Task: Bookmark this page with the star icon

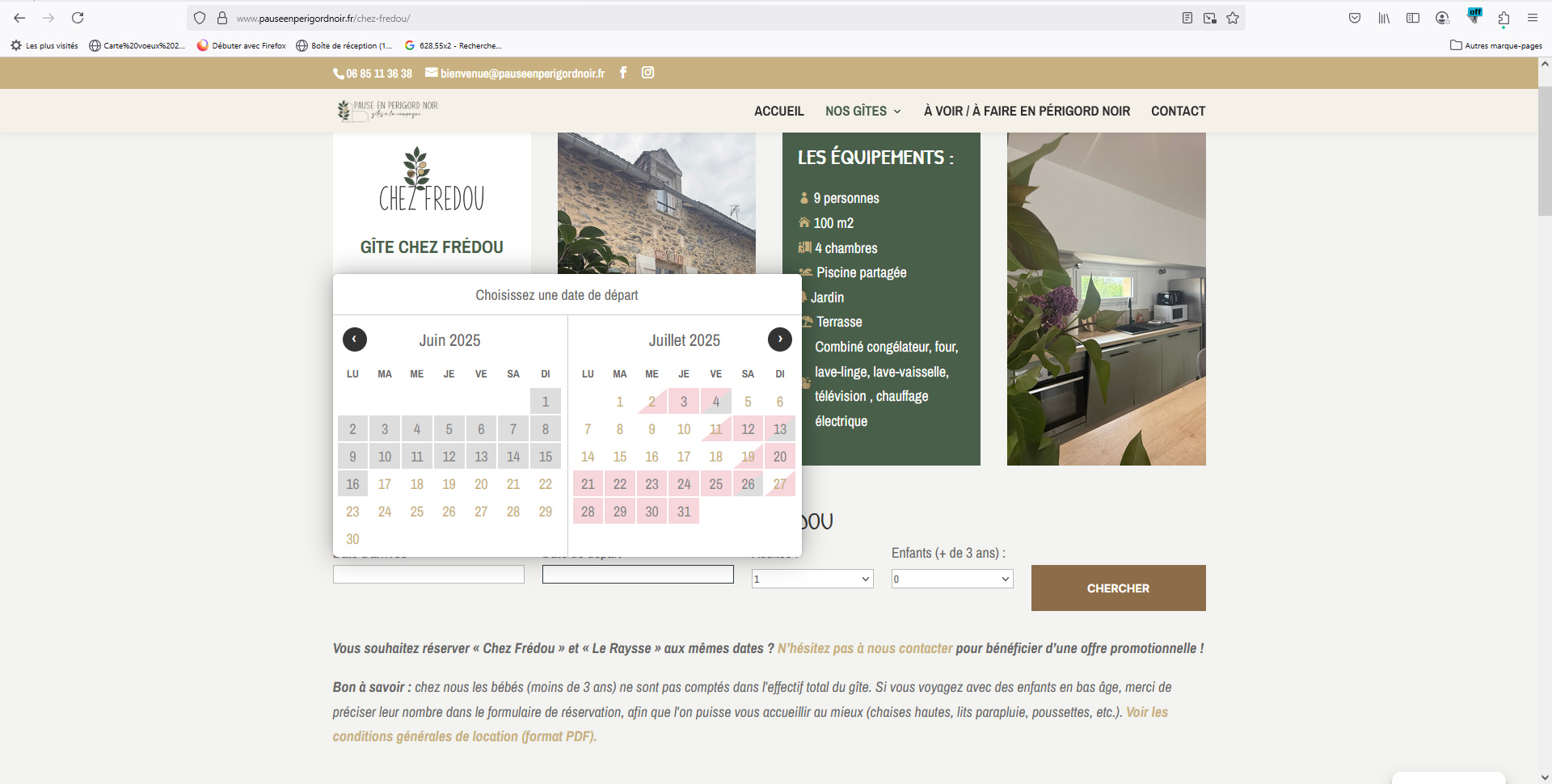Action: tap(1233, 18)
